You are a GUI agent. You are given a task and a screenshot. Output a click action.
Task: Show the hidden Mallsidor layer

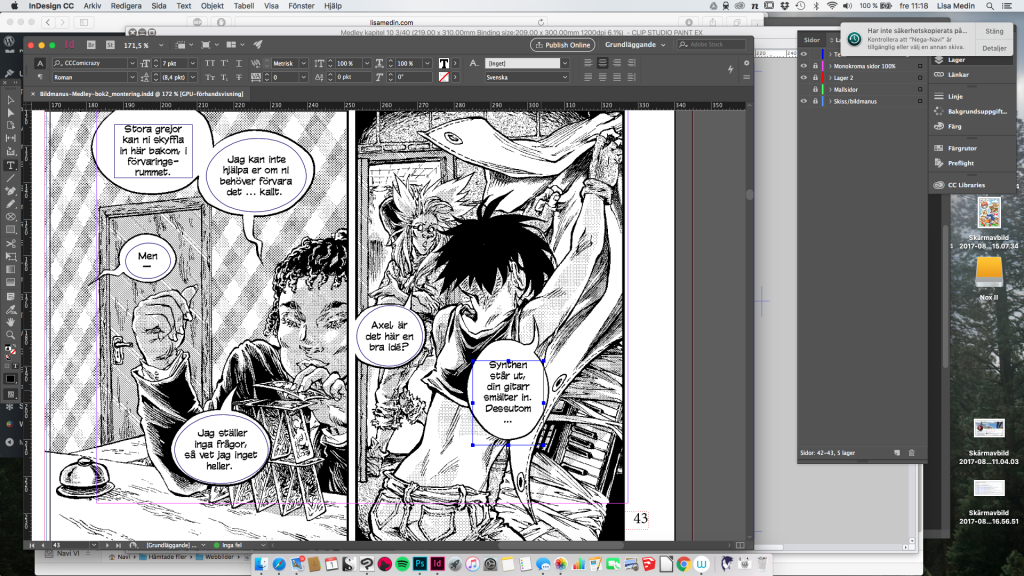[804, 89]
